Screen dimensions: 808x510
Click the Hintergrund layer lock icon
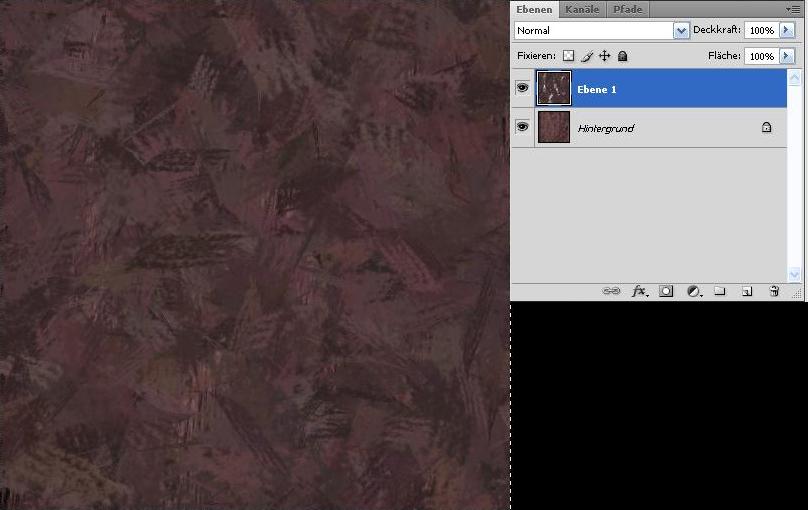(x=766, y=127)
